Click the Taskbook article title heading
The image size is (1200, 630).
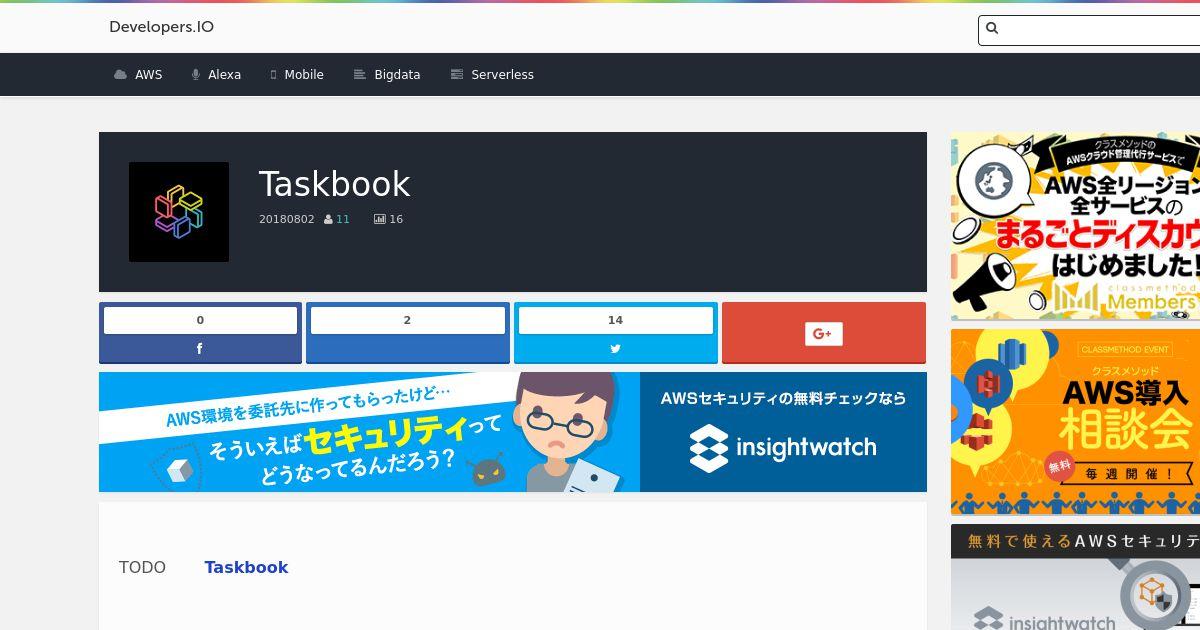pos(334,184)
